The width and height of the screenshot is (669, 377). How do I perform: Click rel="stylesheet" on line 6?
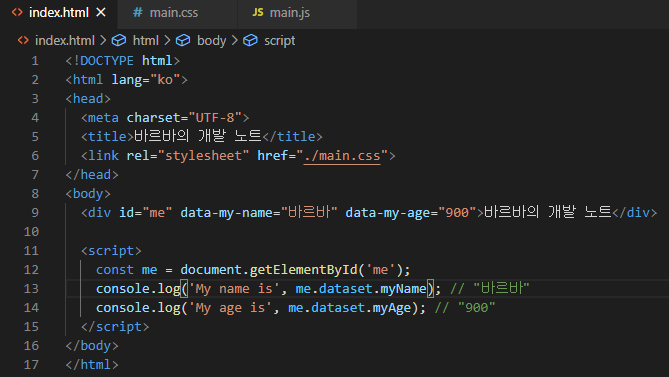[x=188, y=156]
